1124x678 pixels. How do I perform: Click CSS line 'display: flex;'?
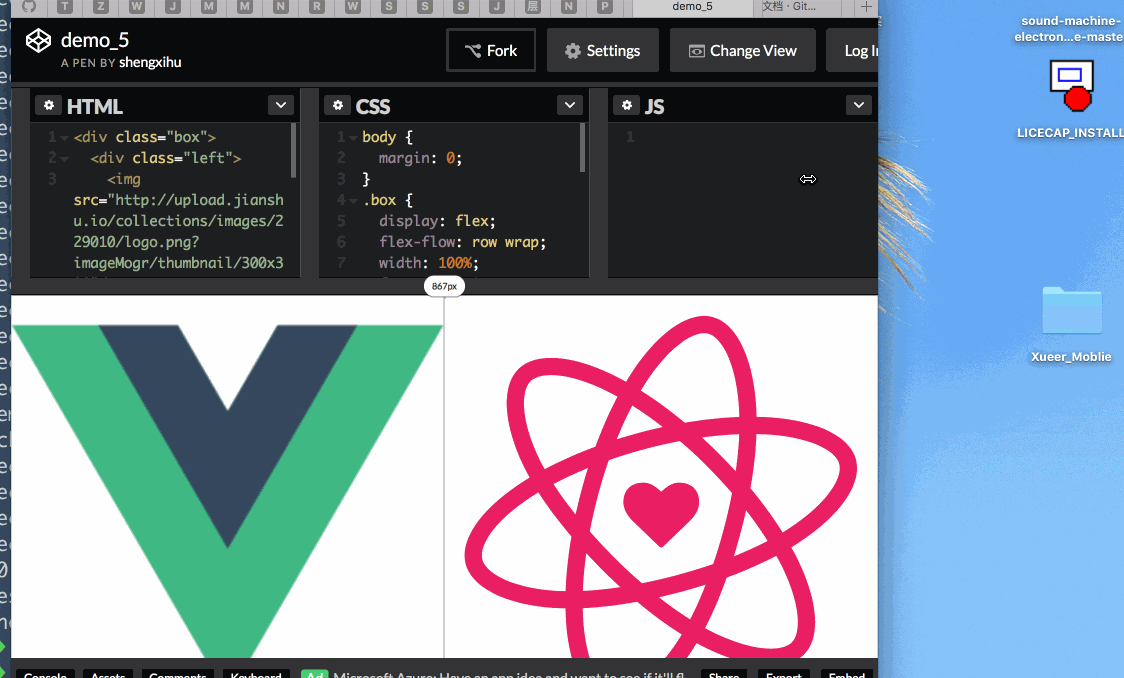pyautogui.click(x=437, y=221)
